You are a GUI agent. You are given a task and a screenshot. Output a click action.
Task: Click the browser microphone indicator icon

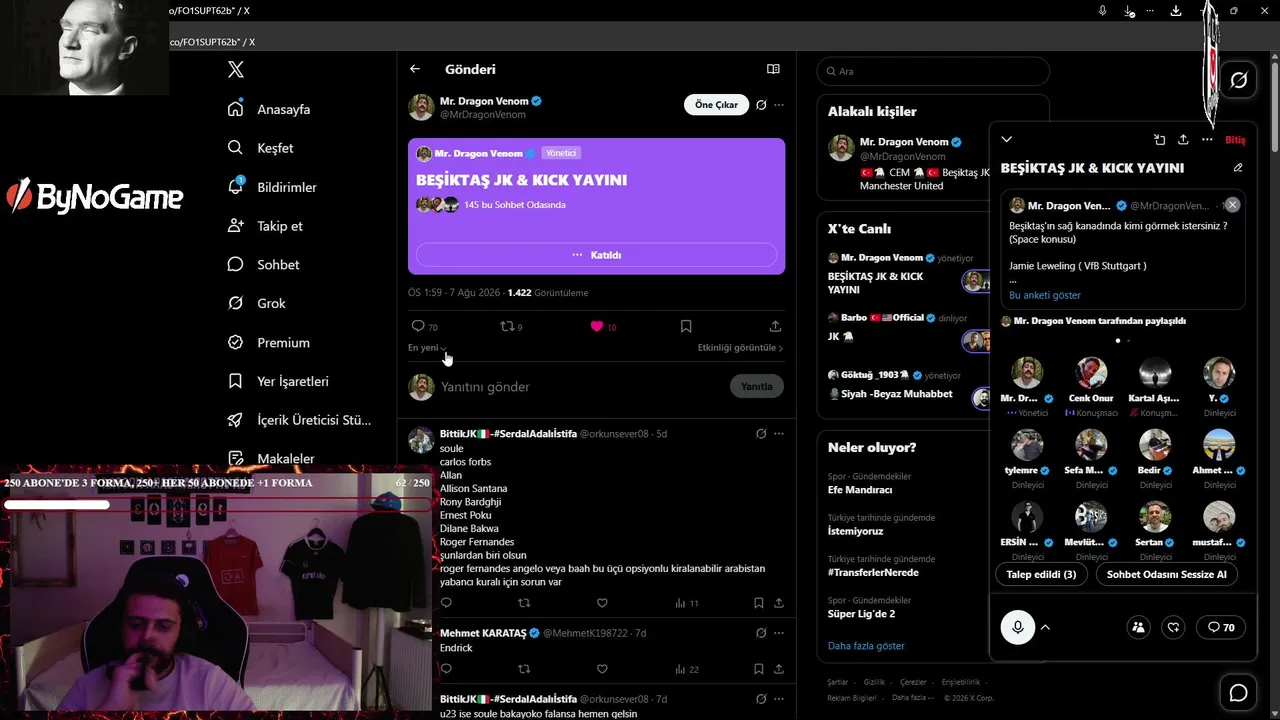click(x=1102, y=10)
